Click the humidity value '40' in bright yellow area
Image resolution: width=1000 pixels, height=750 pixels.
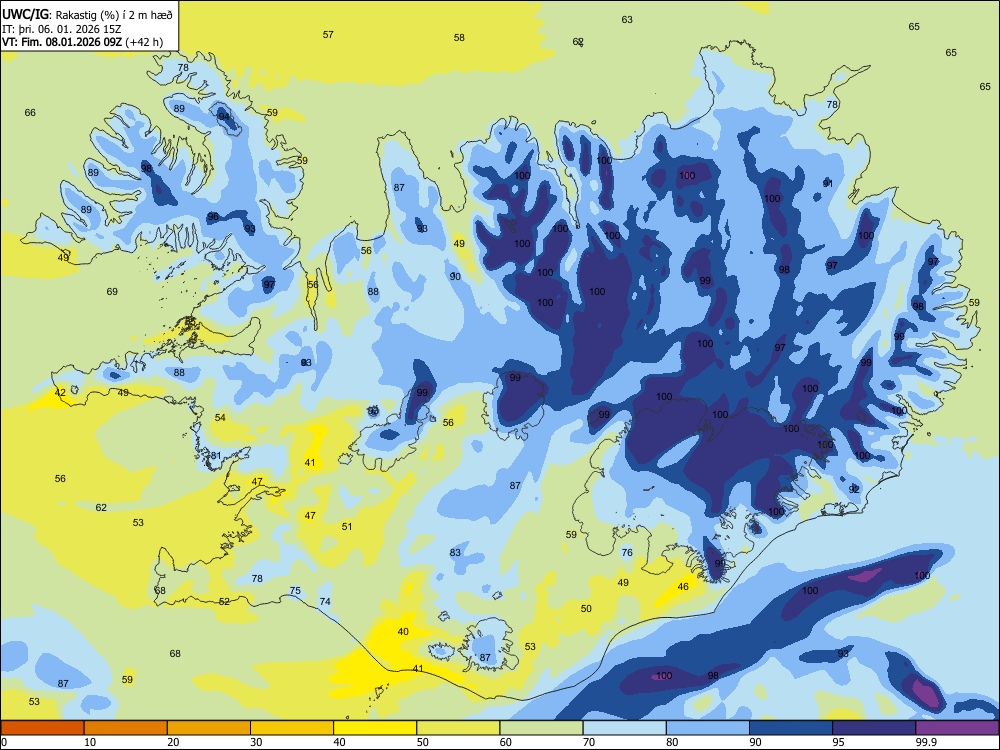(403, 631)
